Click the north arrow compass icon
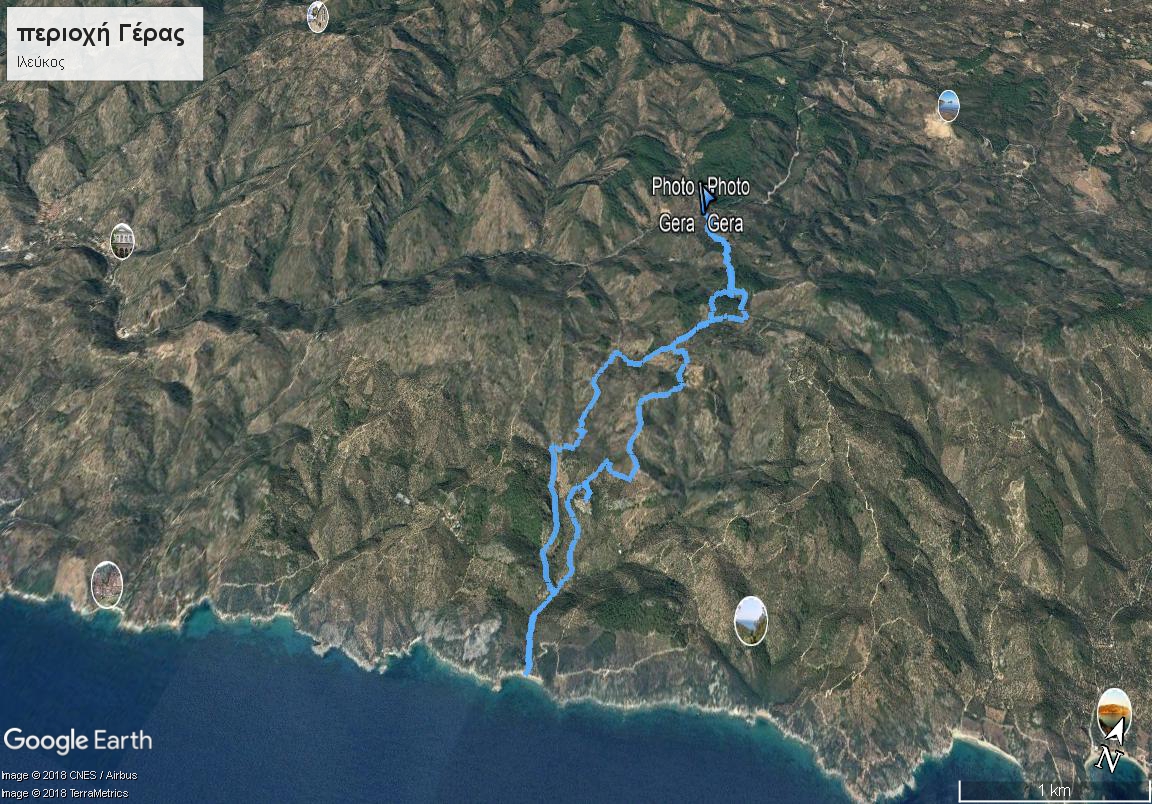 coord(1111,746)
